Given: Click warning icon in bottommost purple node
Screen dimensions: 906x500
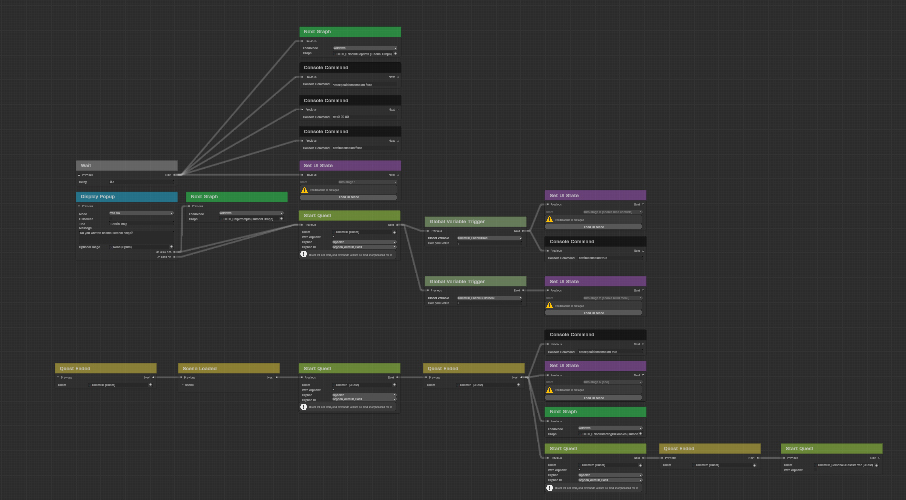Looking at the screenshot, I should [549, 390].
